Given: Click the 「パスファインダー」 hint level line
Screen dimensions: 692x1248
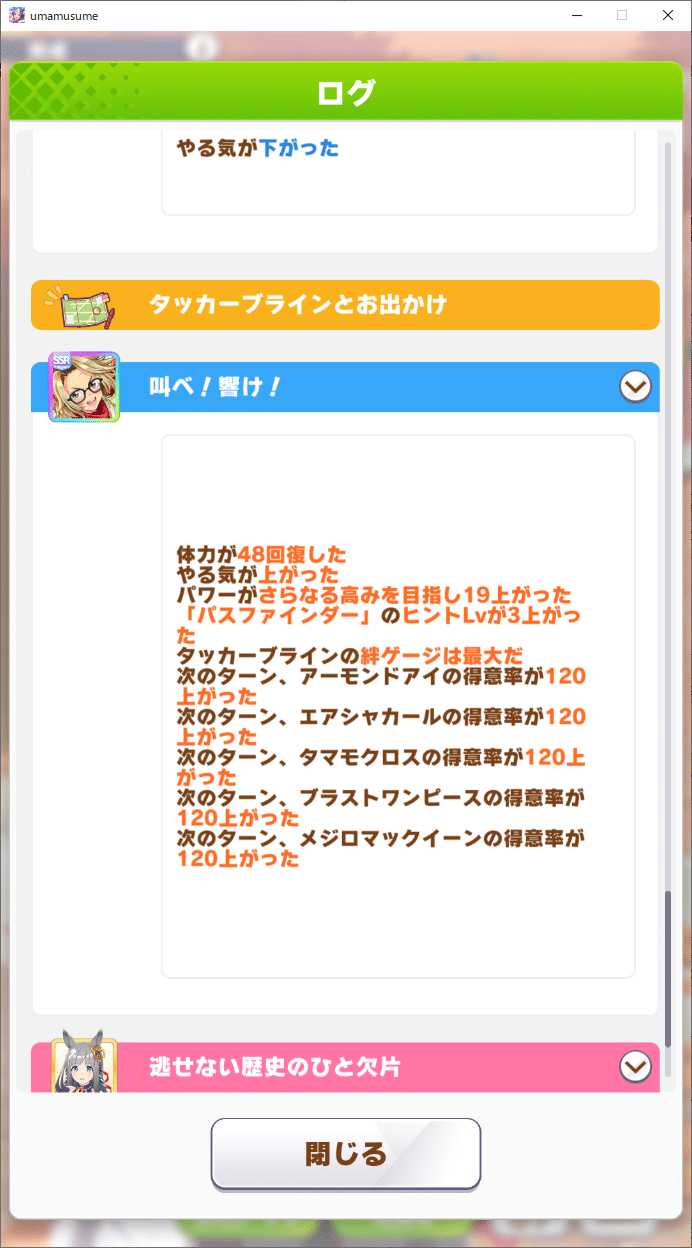Looking at the screenshot, I should (378, 625).
